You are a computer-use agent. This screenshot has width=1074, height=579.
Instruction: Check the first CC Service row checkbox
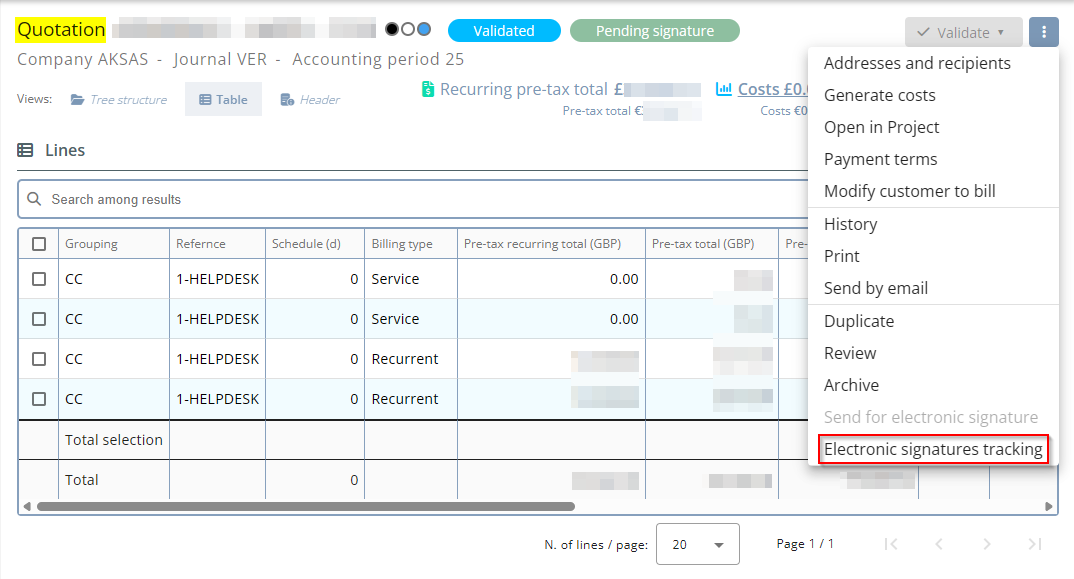(x=39, y=279)
